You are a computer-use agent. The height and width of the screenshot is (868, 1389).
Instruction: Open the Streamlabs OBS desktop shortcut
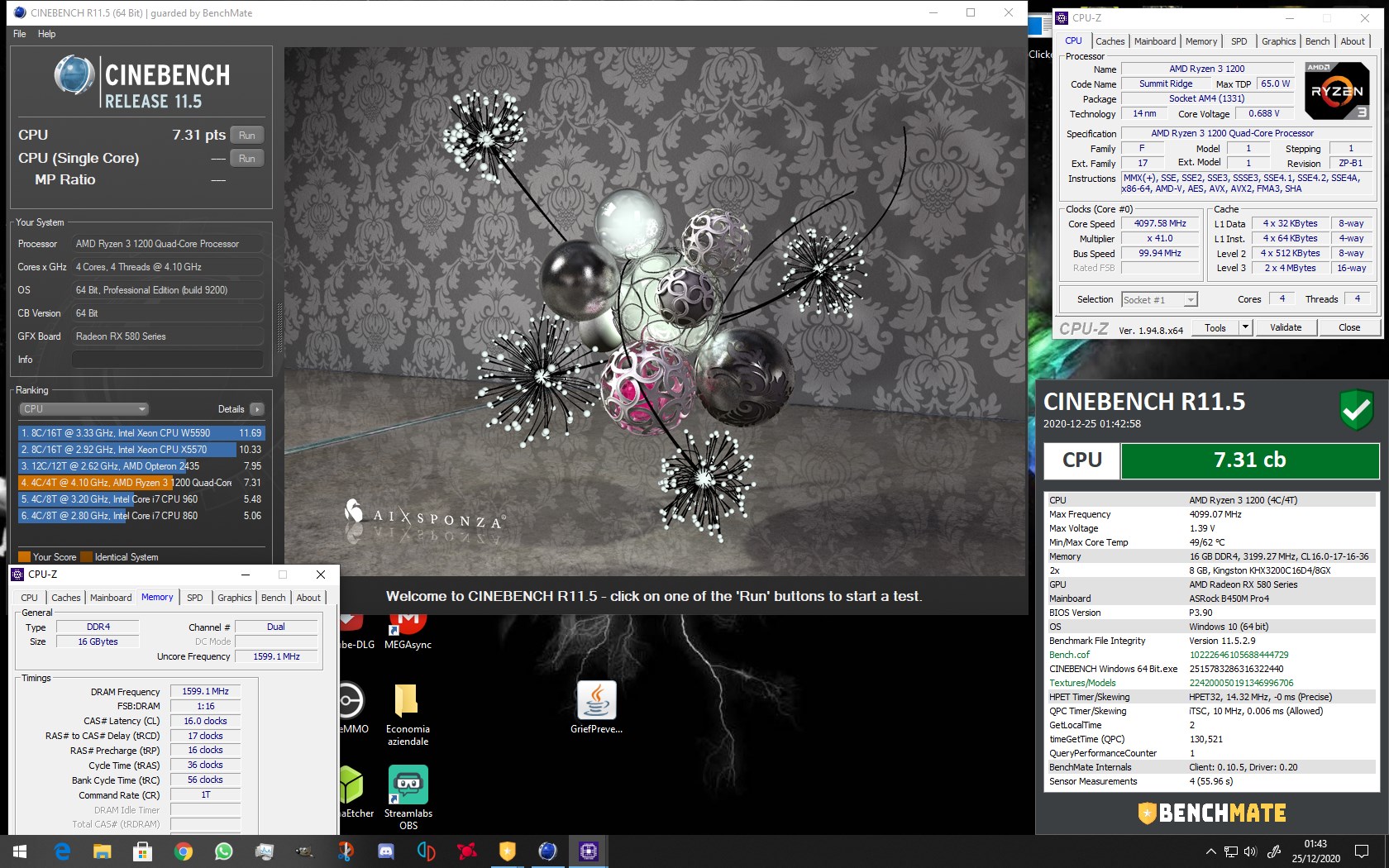(x=408, y=798)
